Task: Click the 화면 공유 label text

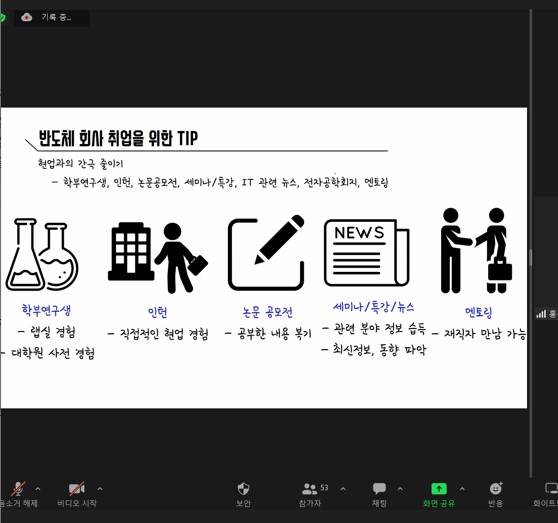Action: (x=439, y=503)
